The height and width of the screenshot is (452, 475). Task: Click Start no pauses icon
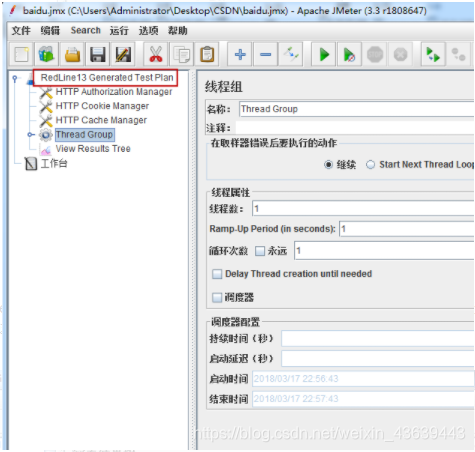pos(349,54)
